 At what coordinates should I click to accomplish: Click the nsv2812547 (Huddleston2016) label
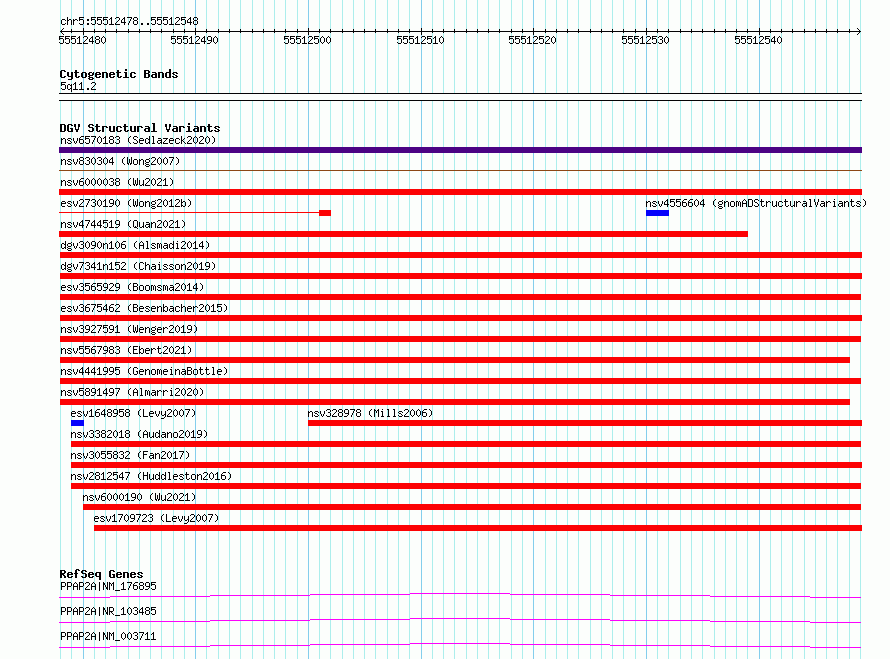click(x=151, y=476)
